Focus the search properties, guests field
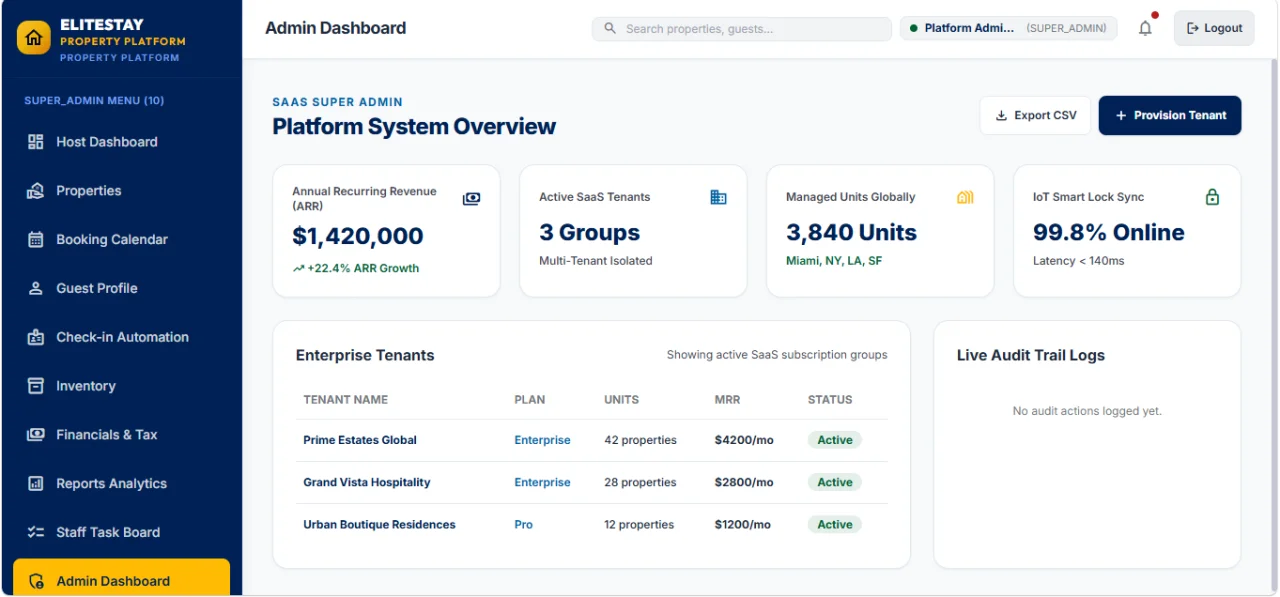Screen dimensions: 1280x597 (742, 29)
